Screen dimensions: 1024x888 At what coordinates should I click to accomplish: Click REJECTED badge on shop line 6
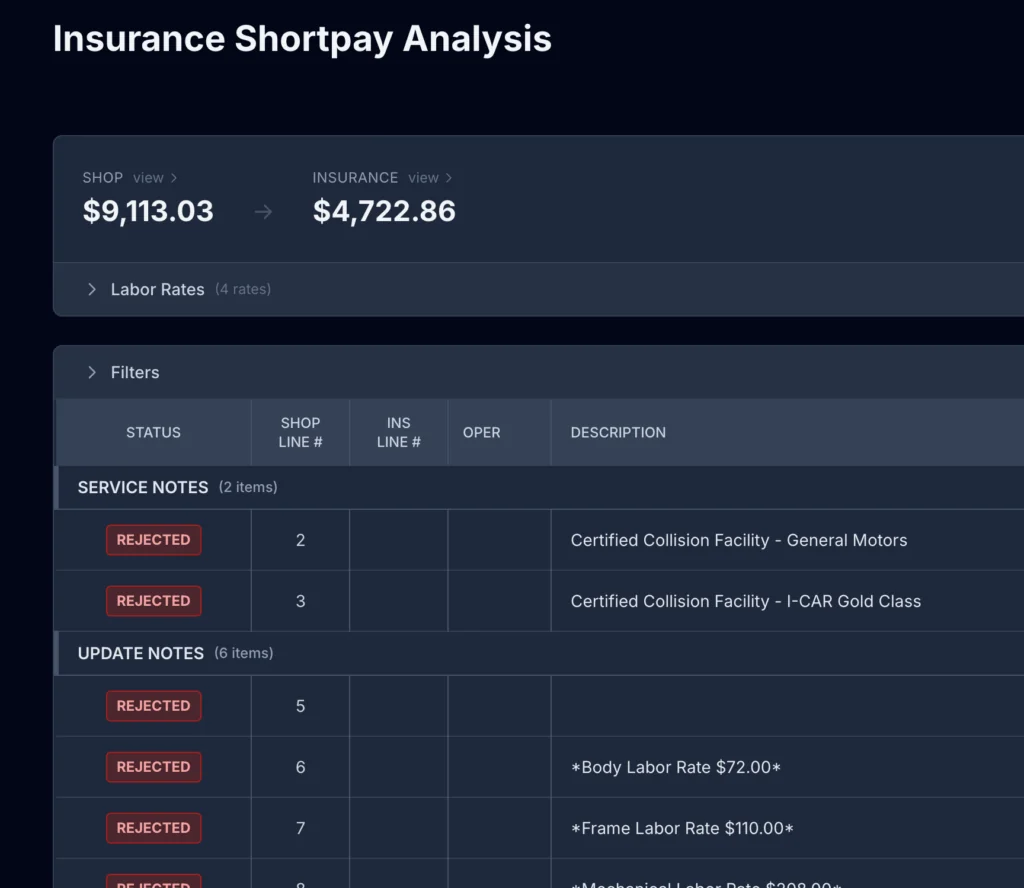(153, 767)
